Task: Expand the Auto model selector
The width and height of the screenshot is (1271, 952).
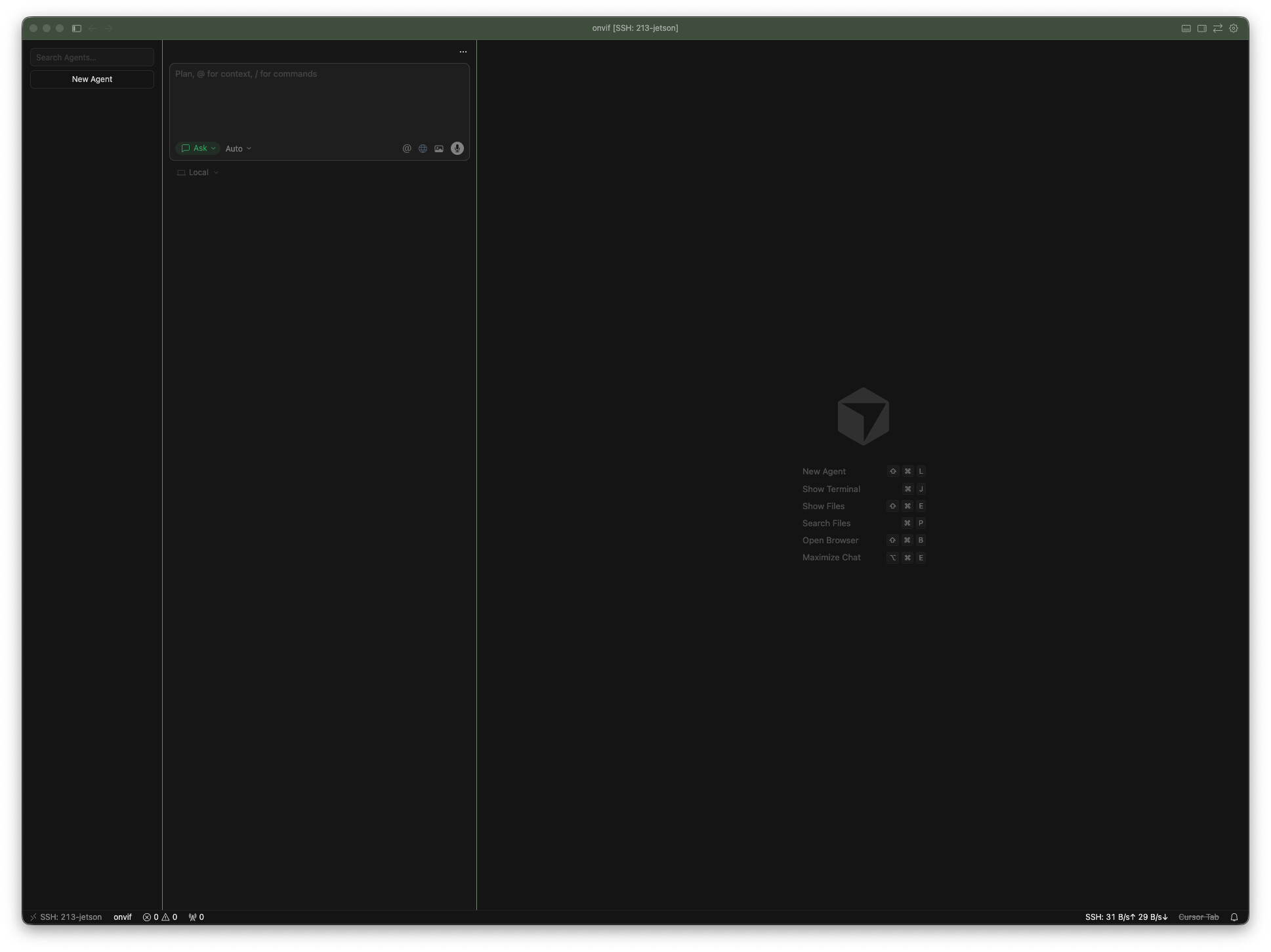Action: pyautogui.click(x=238, y=148)
